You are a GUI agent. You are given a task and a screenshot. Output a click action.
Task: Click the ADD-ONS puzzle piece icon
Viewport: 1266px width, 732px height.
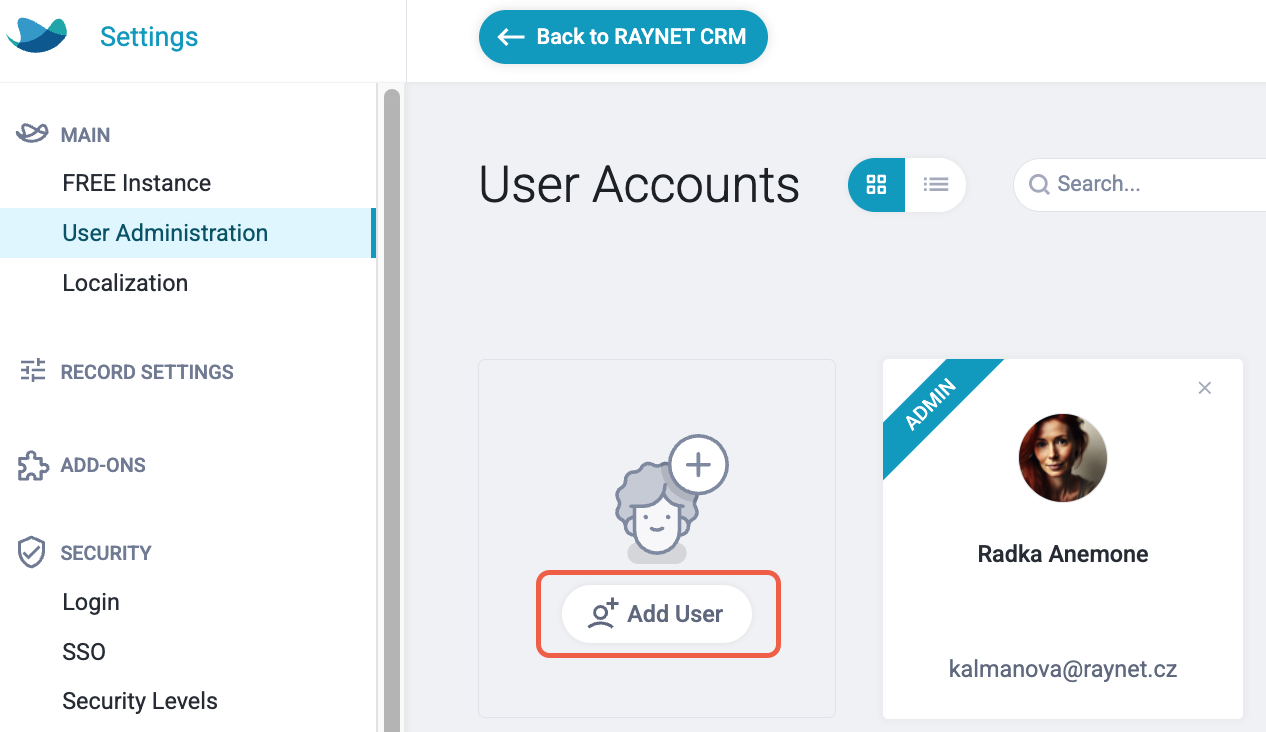click(33, 465)
